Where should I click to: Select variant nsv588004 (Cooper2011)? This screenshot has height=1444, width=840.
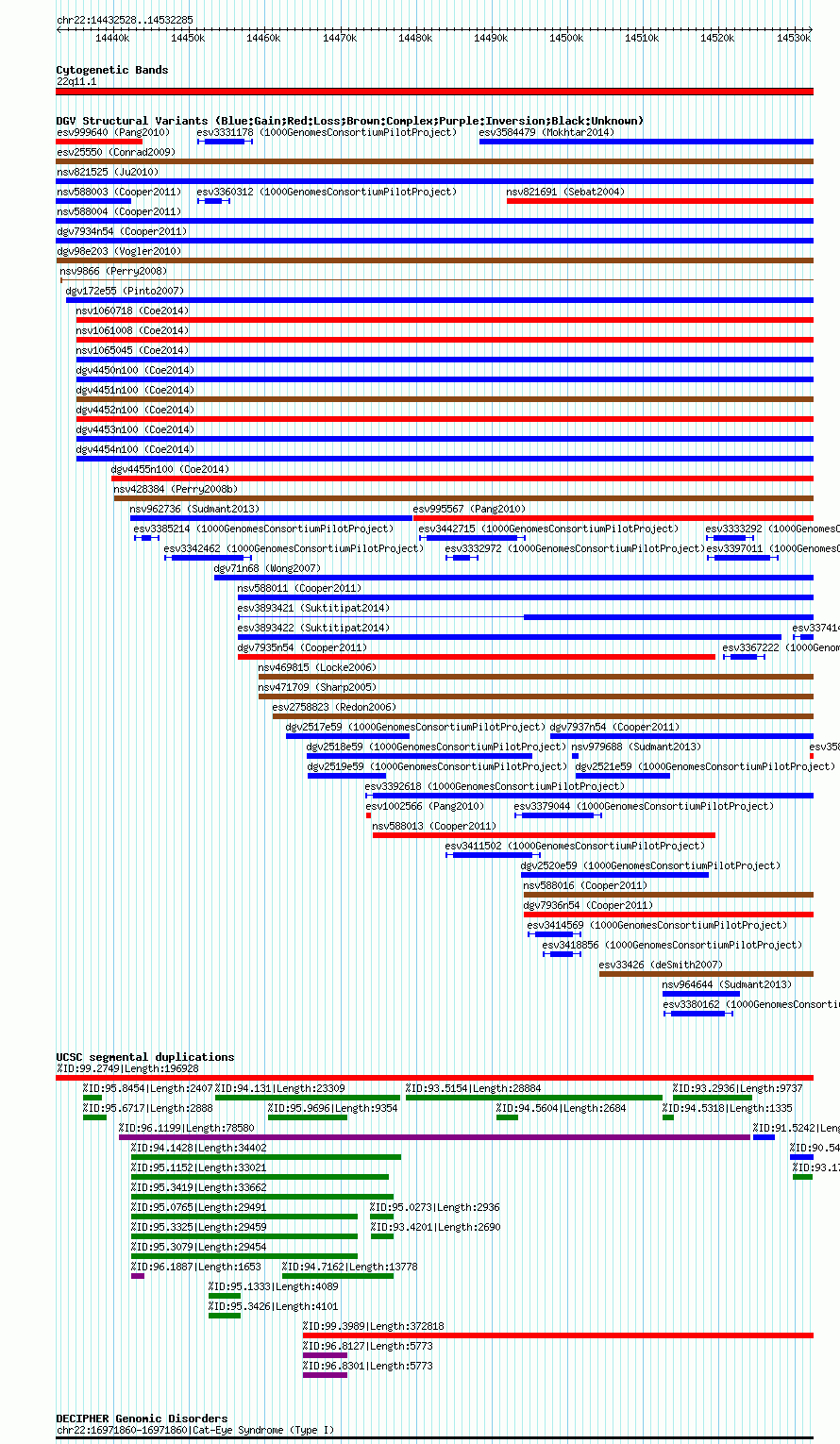[435, 221]
